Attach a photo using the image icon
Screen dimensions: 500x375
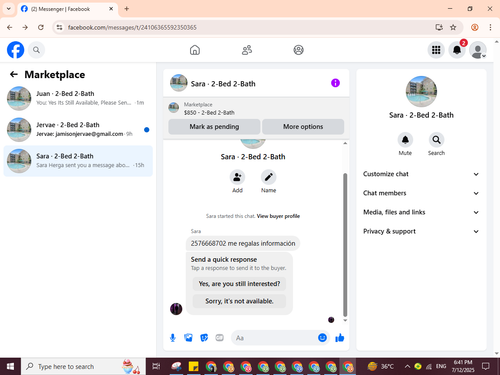[188, 338]
